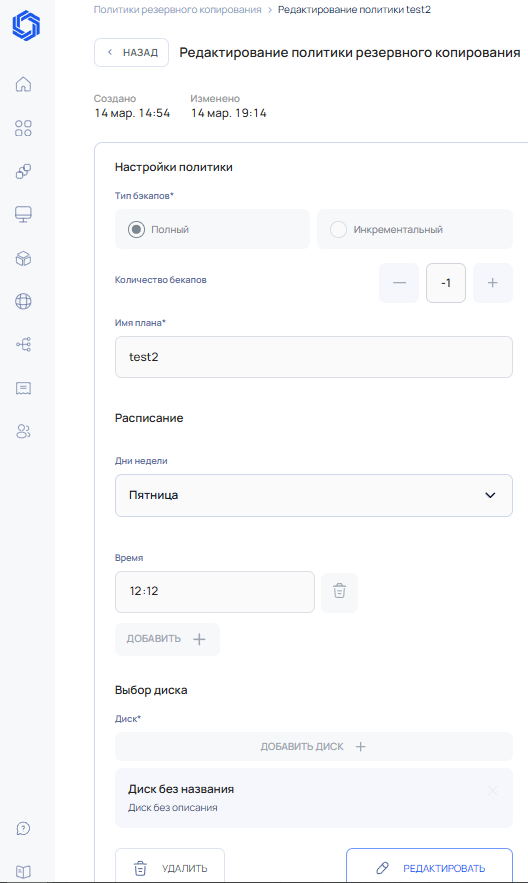Focus the Имя плана field with test2
The image size is (528, 883).
[314, 357]
